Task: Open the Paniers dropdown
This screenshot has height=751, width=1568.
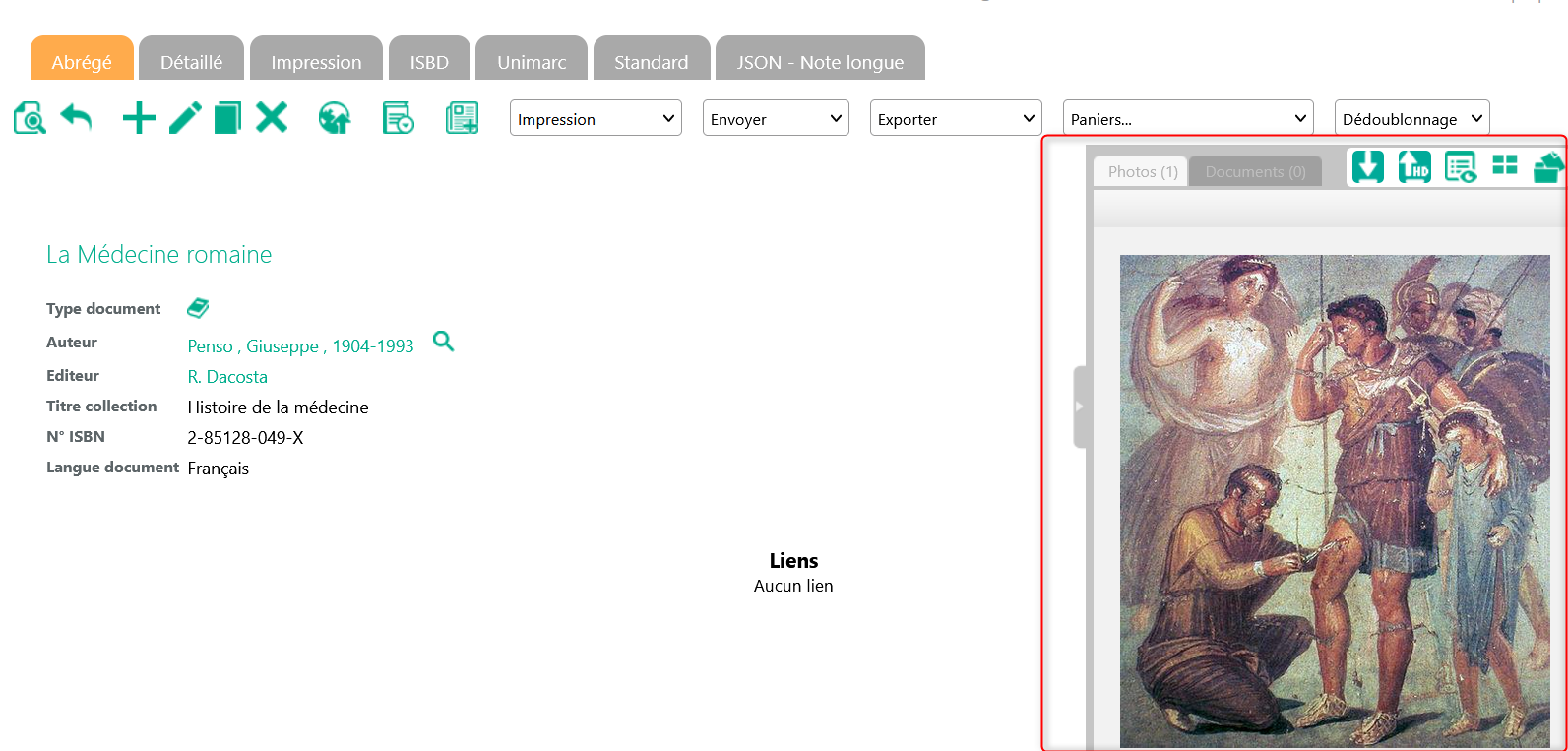Action: point(1188,118)
